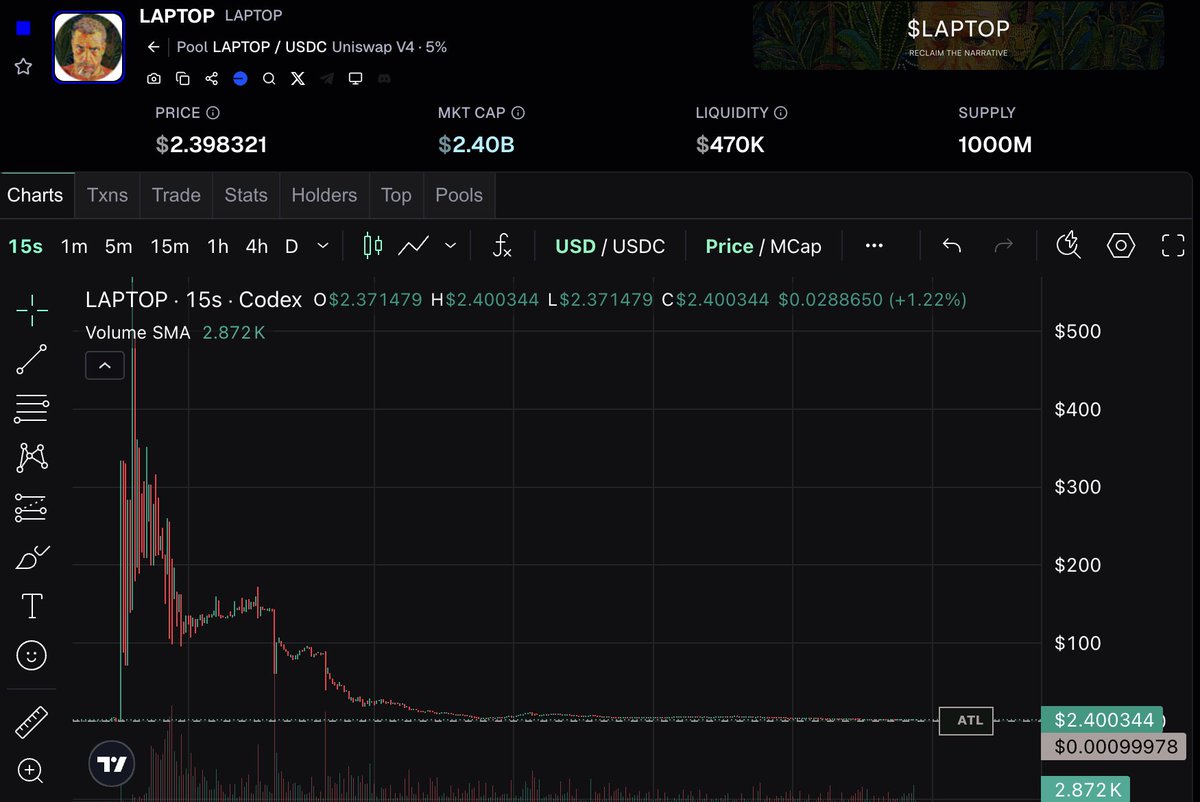Add LAPTOP to favorites with star icon
The image size is (1200, 802).
(x=23, y=66)
